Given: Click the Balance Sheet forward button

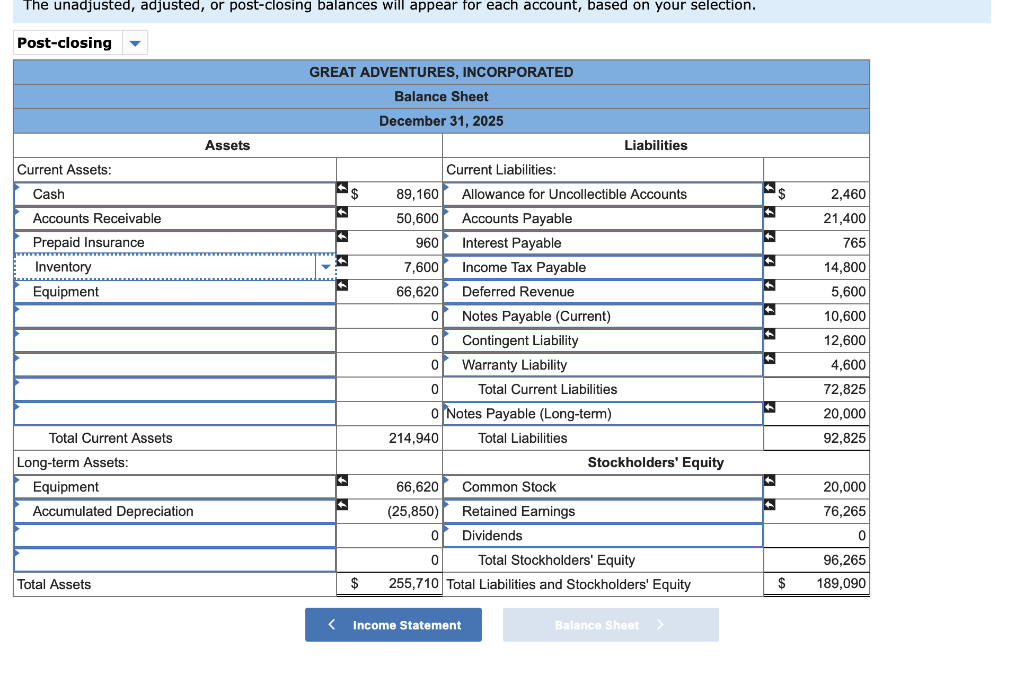Looking at the screenshot, I should [610, 624].
